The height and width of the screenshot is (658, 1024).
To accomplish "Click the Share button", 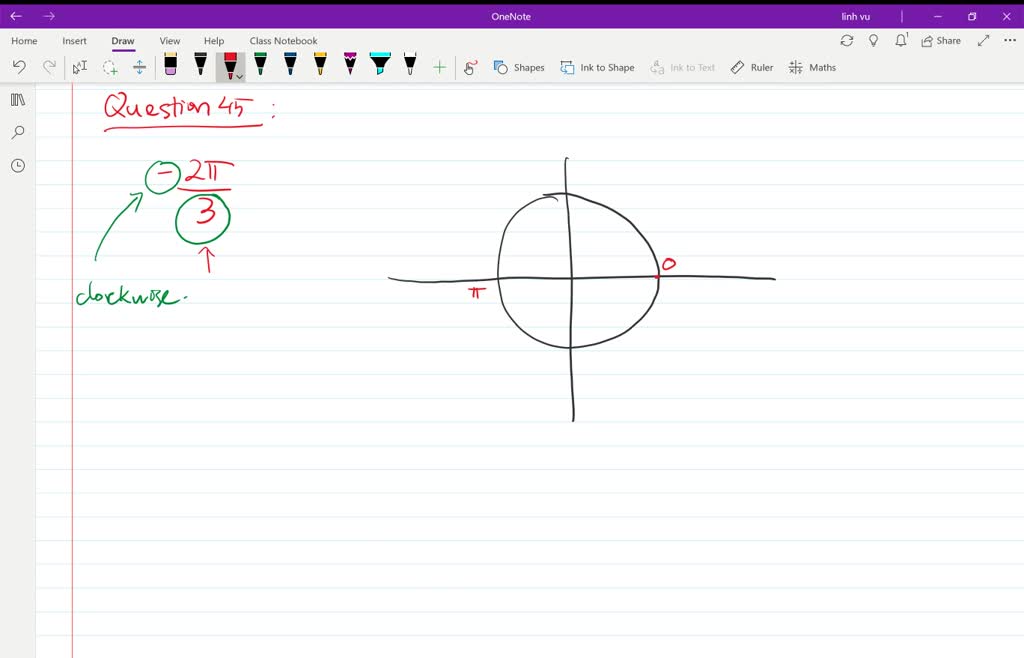I will click(x=939, y=40).
